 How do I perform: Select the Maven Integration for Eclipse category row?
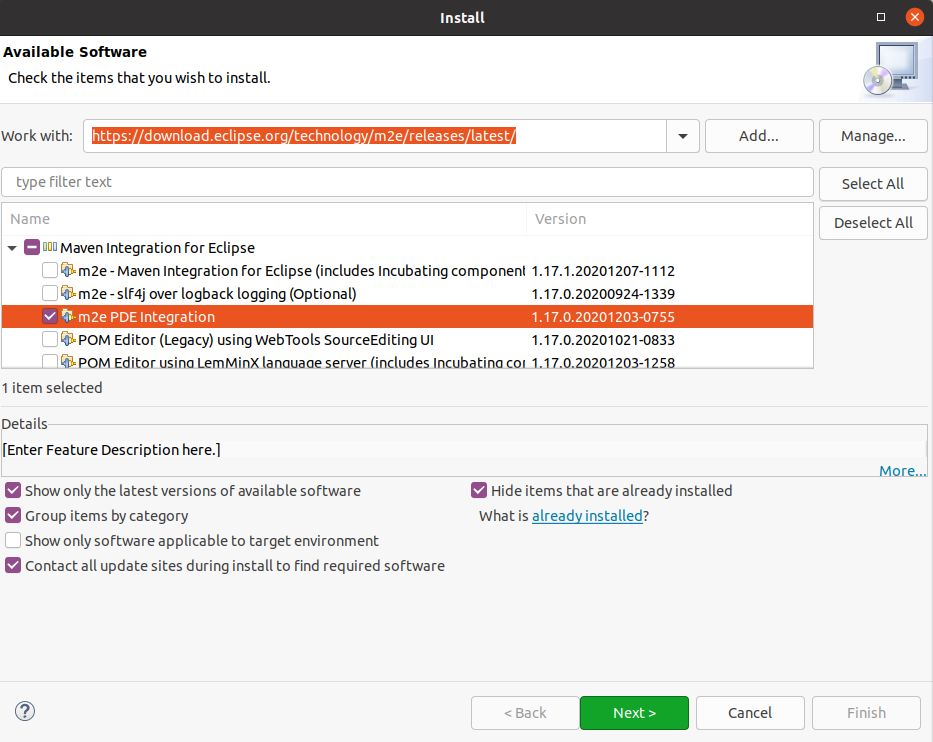pyautogui.click(x=408, y=248)
